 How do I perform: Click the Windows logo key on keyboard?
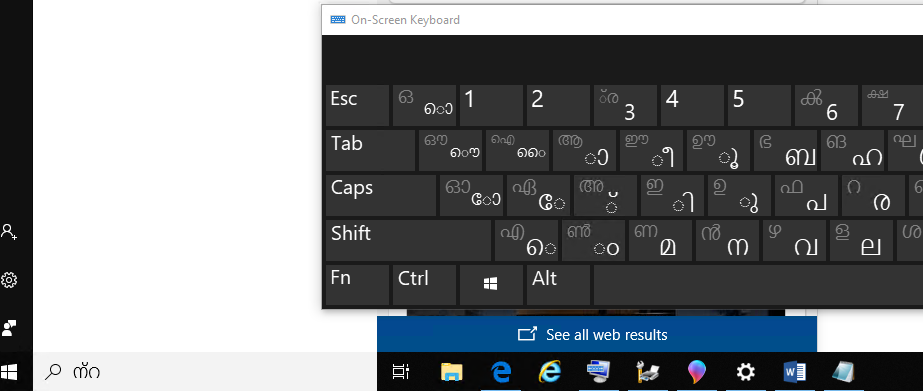tap(492, 285)
